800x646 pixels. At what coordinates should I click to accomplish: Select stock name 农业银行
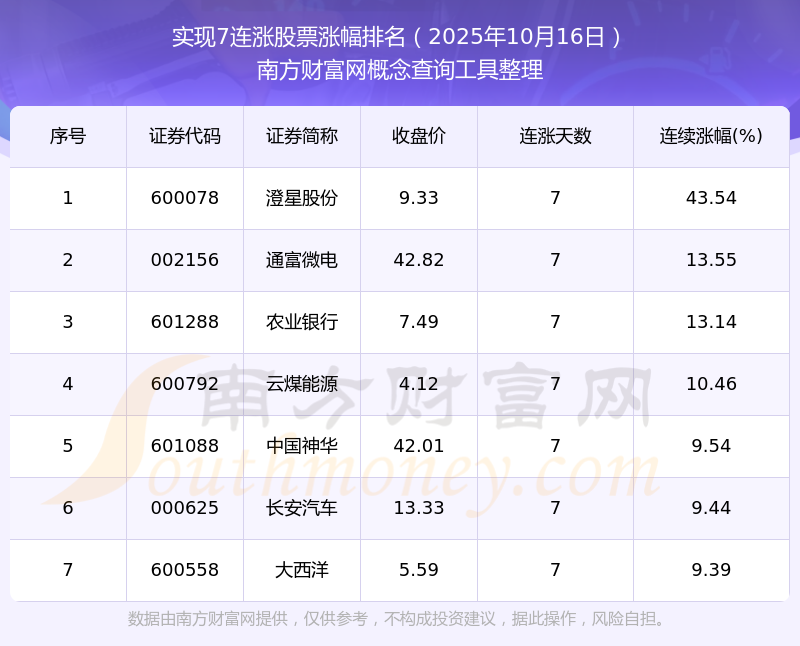click(302, 322)
